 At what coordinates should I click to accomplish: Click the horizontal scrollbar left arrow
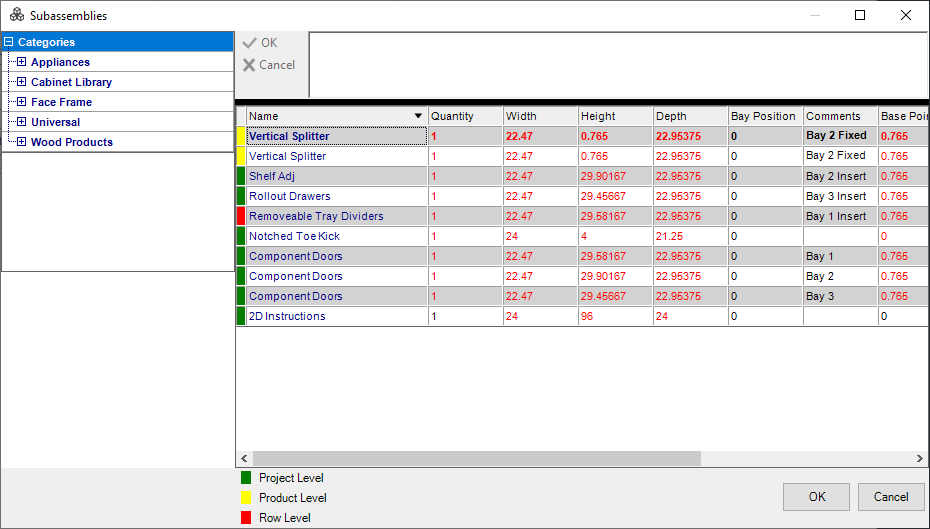click(x=244, y=458)
